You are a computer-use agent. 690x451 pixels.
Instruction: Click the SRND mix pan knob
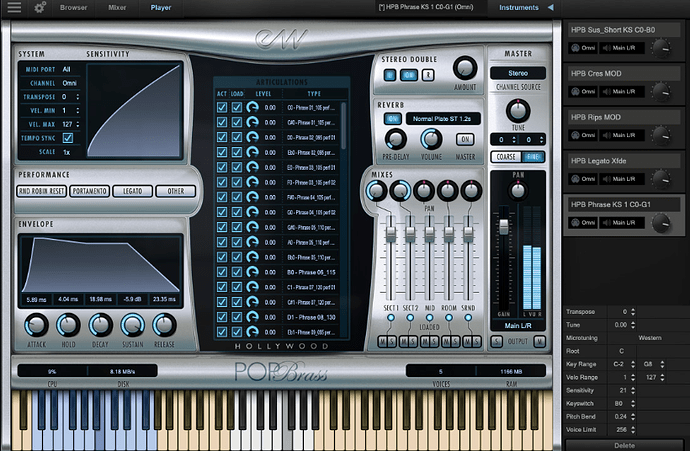pos(471,191)
